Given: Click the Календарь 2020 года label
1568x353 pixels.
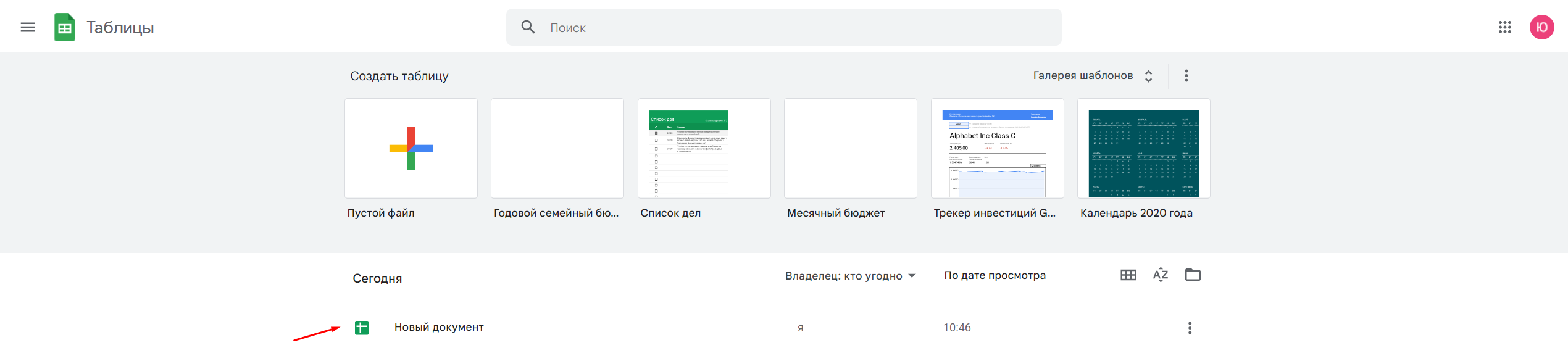Looking at the screenshot, I should (x=1136, y=213).
